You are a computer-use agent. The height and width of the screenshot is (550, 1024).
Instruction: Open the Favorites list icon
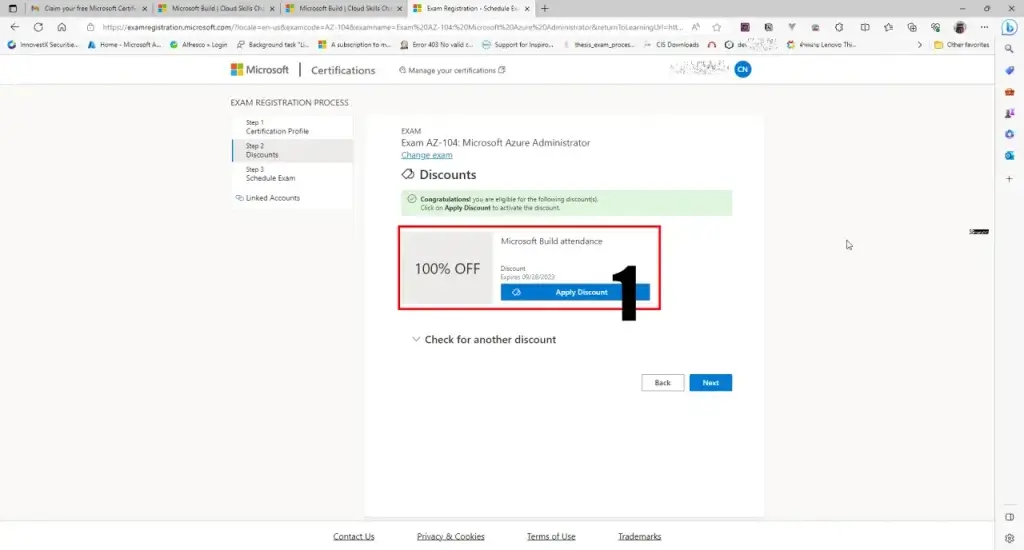pyautogui.click(x=888, y=27)
